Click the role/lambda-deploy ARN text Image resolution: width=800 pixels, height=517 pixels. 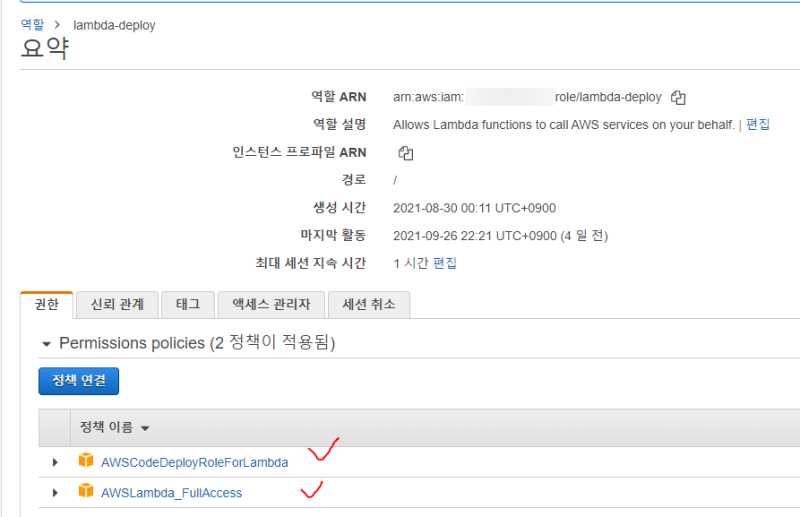(x=608, y=97)
